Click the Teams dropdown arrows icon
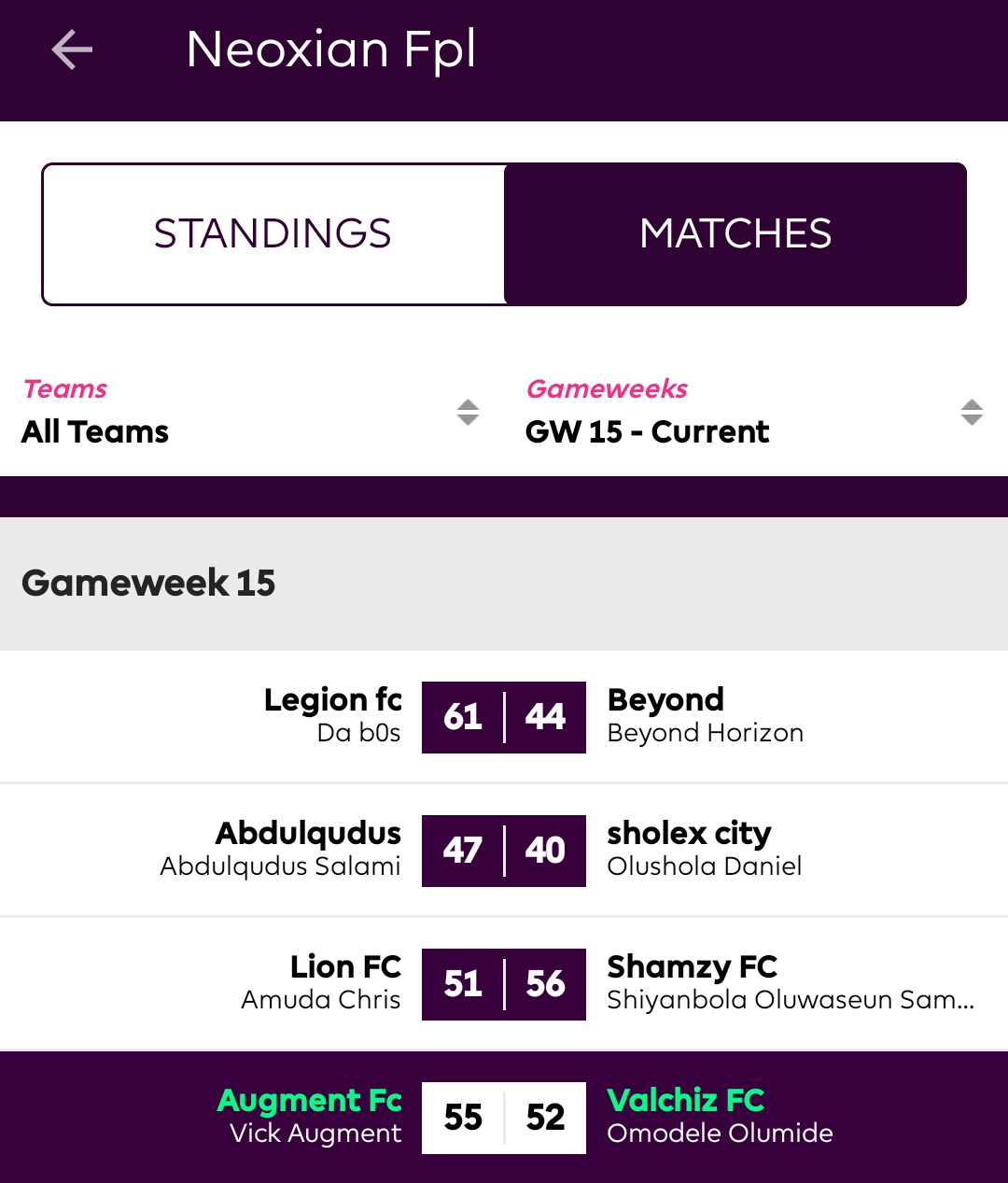Image resolution: width=1008 pixels, height=1183 pixels. [x=468, y=412]
